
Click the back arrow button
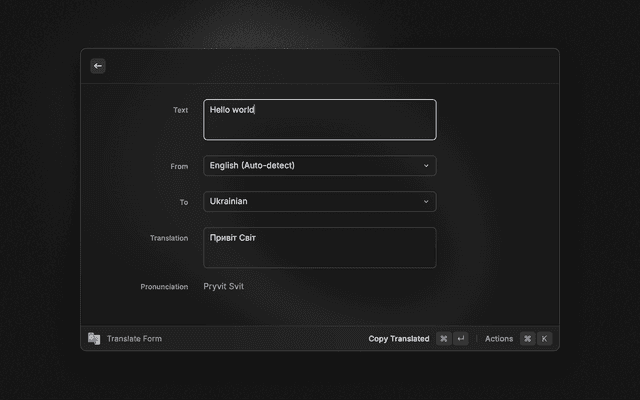pyautogui.click(x=98, y=66)
